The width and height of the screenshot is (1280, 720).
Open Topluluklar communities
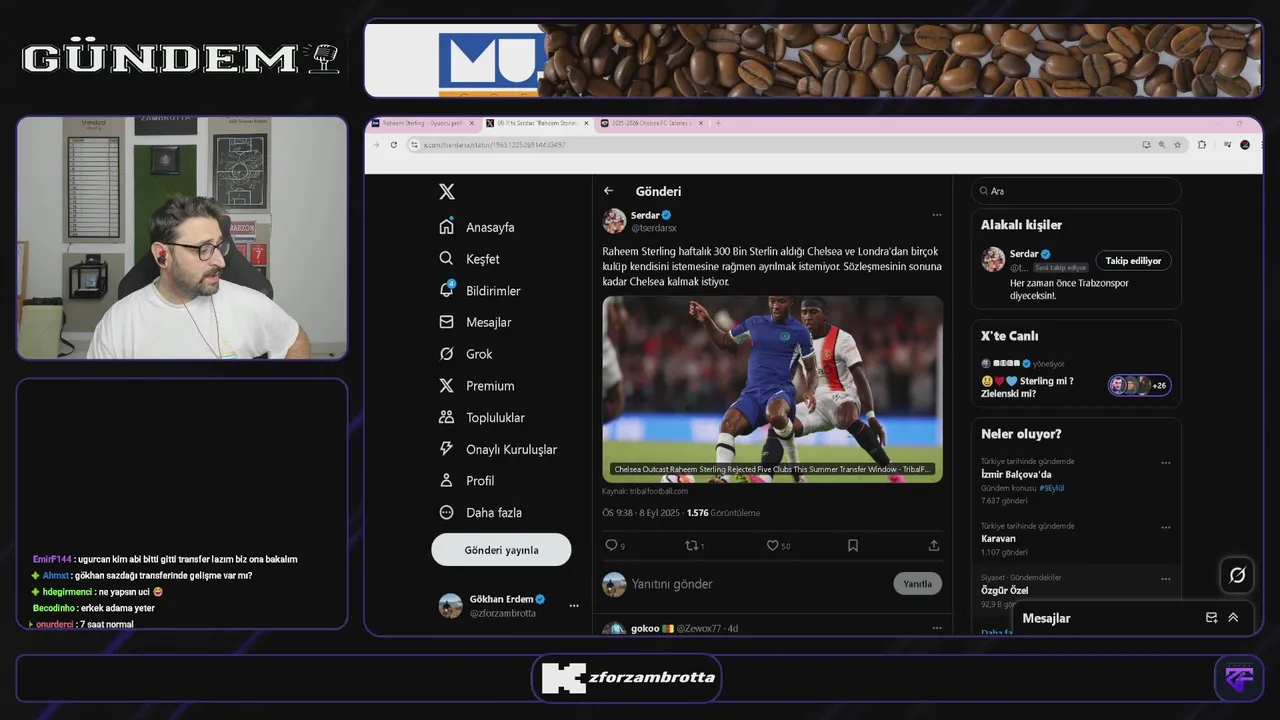click(482, 418)
